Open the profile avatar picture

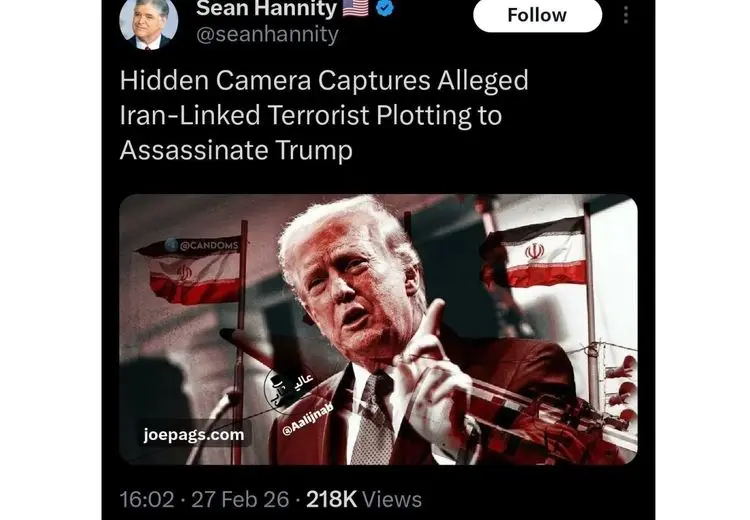pos(148,23)
